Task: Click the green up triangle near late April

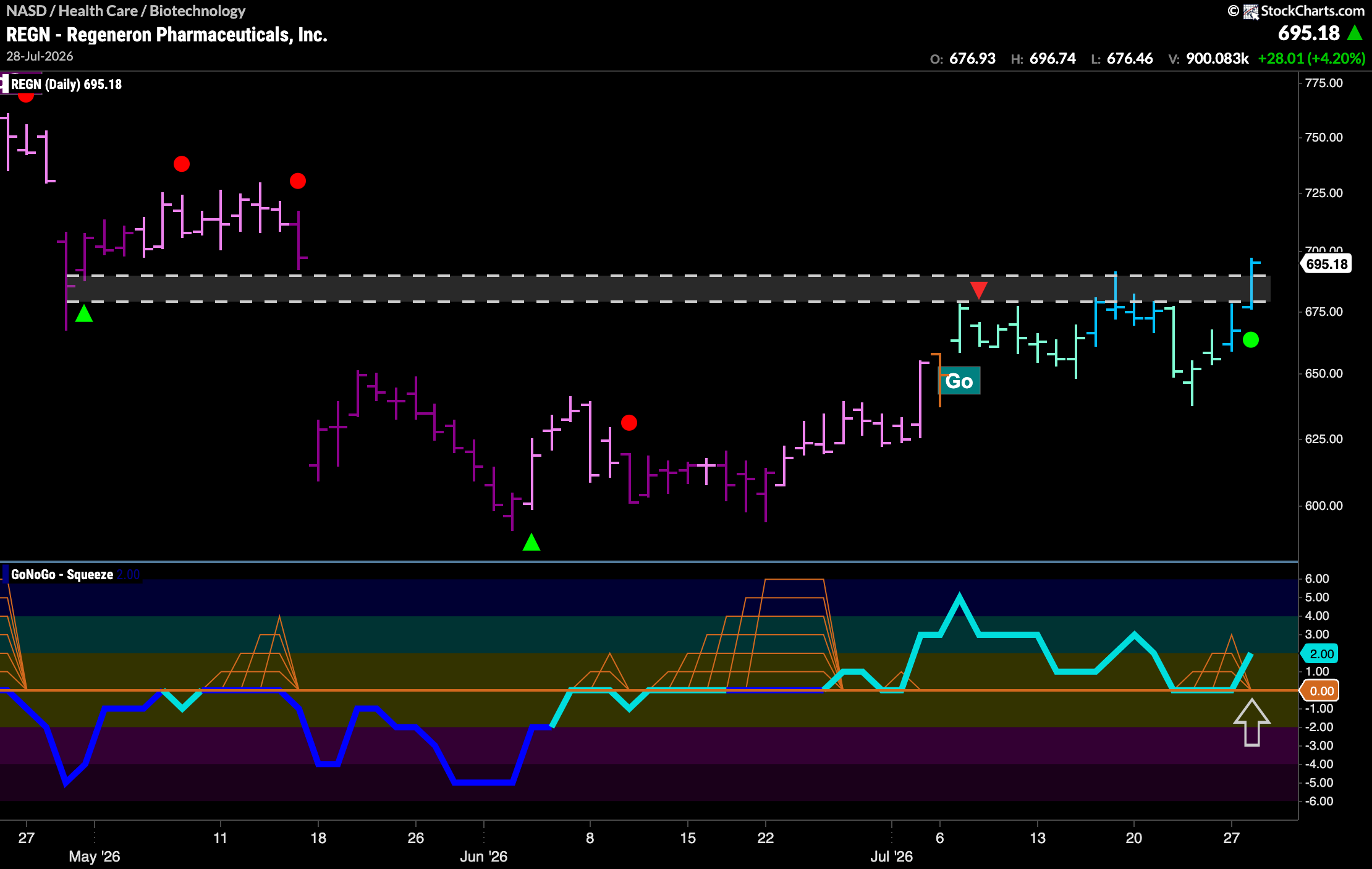Action: pyautogui.click(x=84, y=314)
